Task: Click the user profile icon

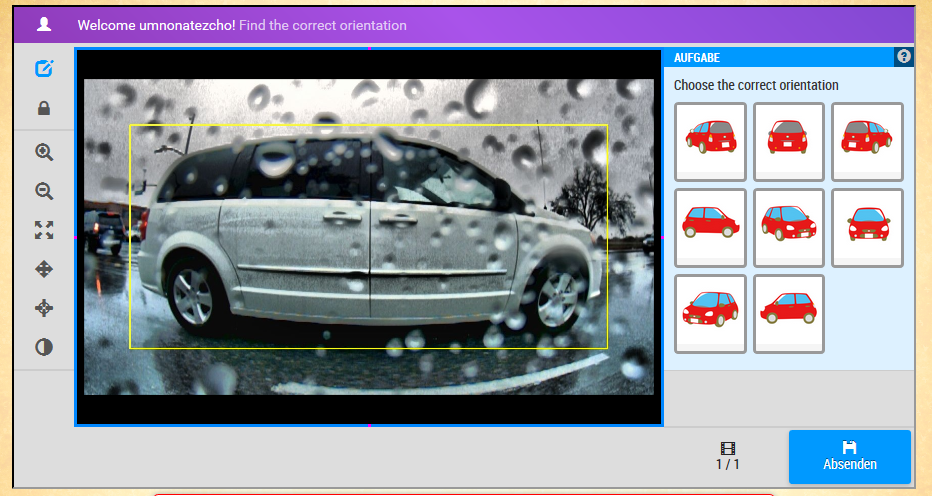Action: click(x=44, y=24)
